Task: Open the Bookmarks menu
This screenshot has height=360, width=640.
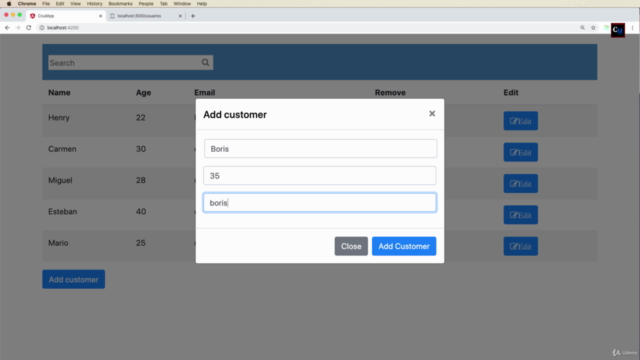Action: pyautogui.click(x=120, y=4)
